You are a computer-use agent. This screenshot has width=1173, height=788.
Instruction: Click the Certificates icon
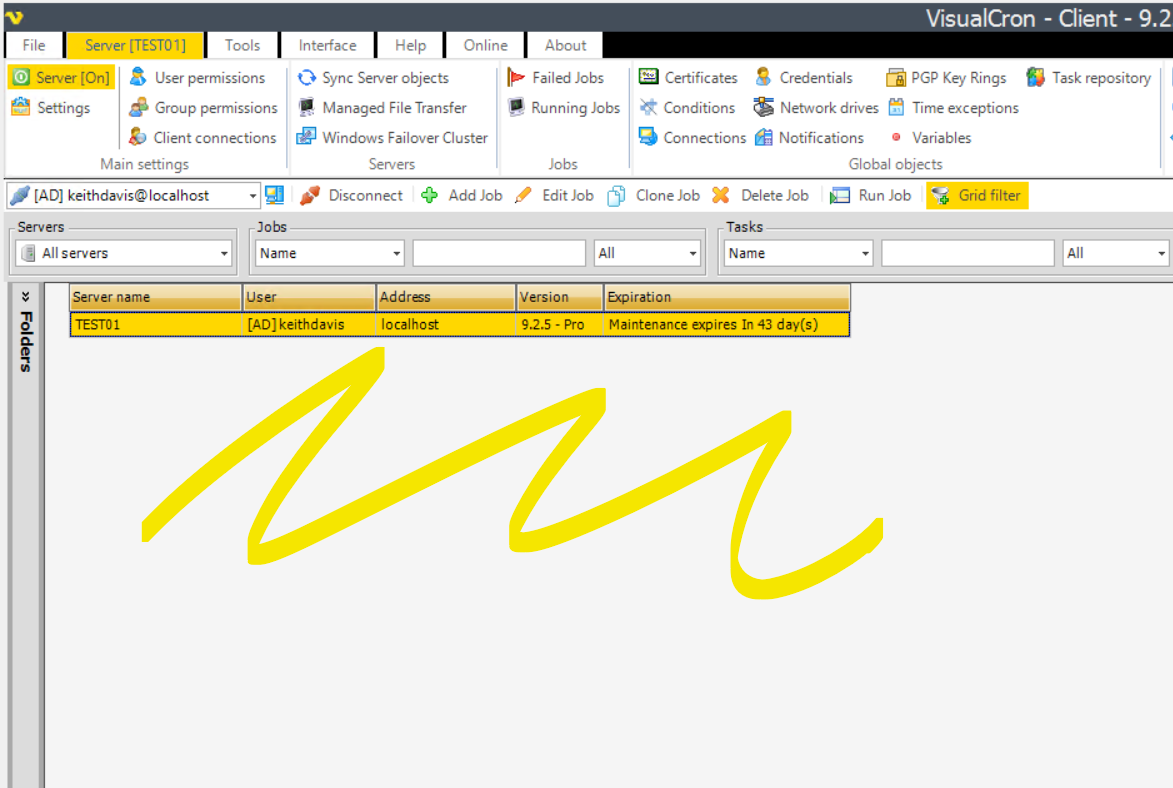pyautogui.click(x=649, y=77)
